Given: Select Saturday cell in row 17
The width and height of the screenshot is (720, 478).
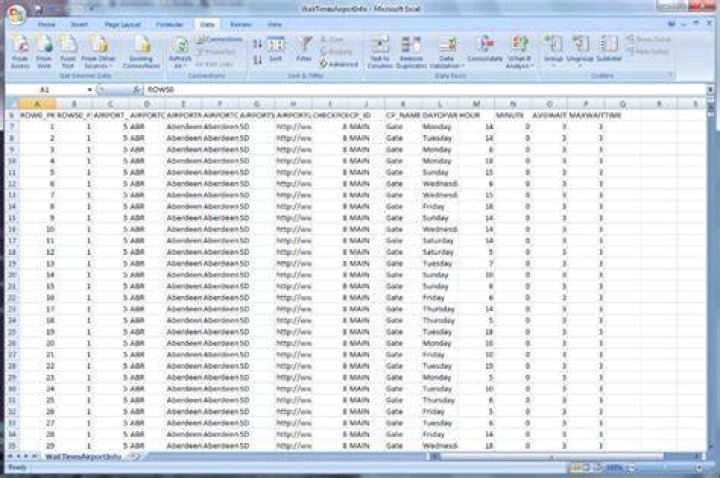Looking at the screenshot, I should 439,241.
